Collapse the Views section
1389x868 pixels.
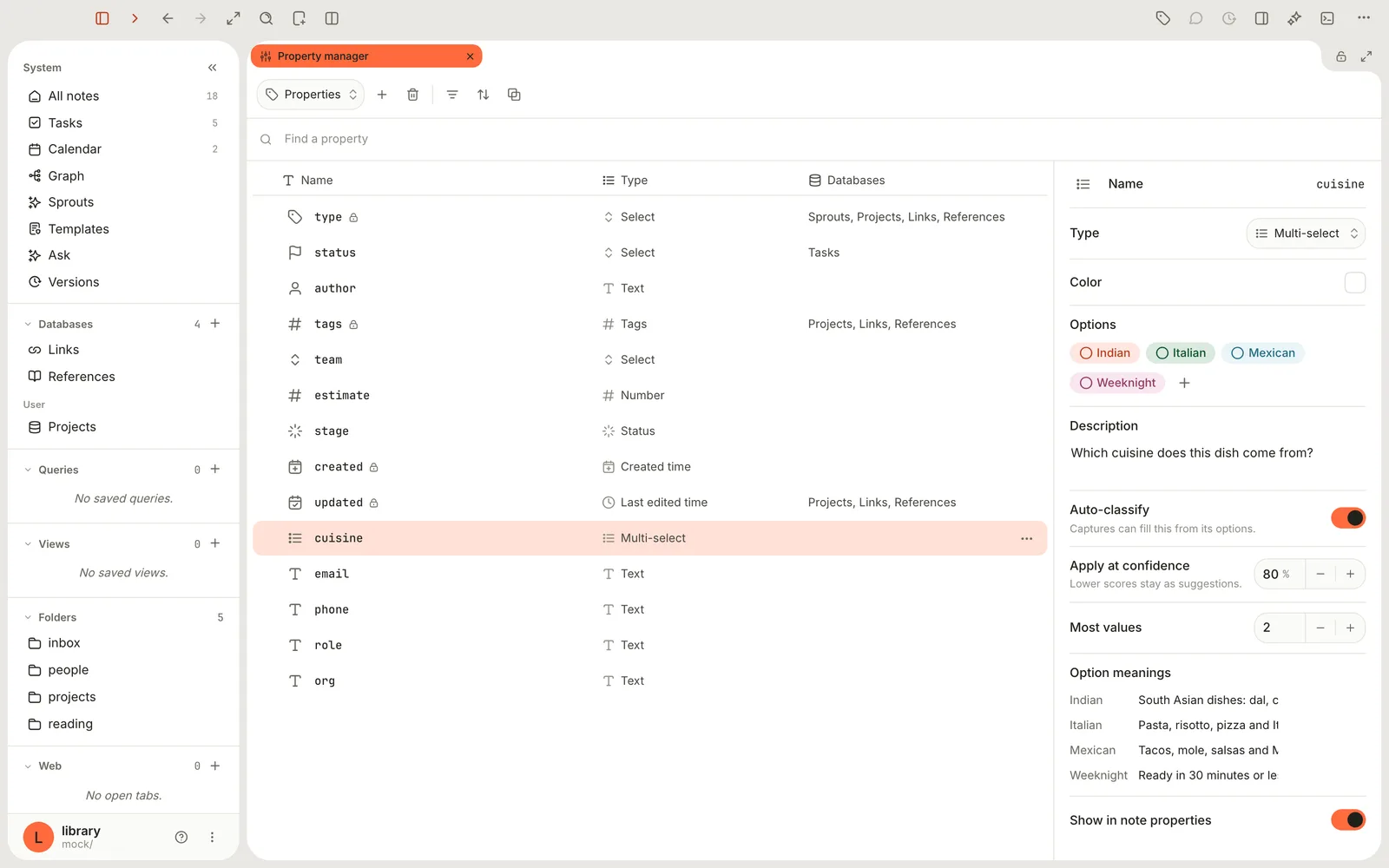pos(28,544)
